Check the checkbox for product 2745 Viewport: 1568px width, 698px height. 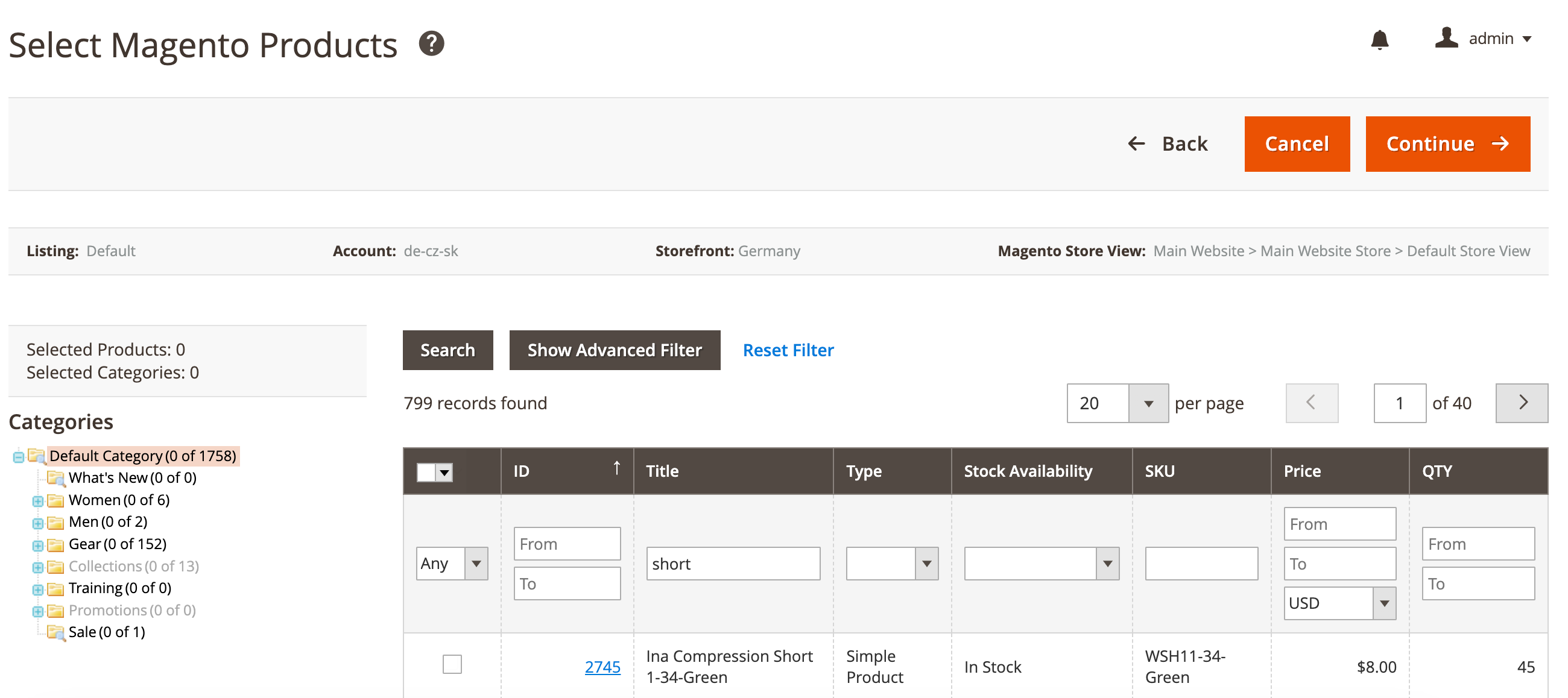click(451, 665)
